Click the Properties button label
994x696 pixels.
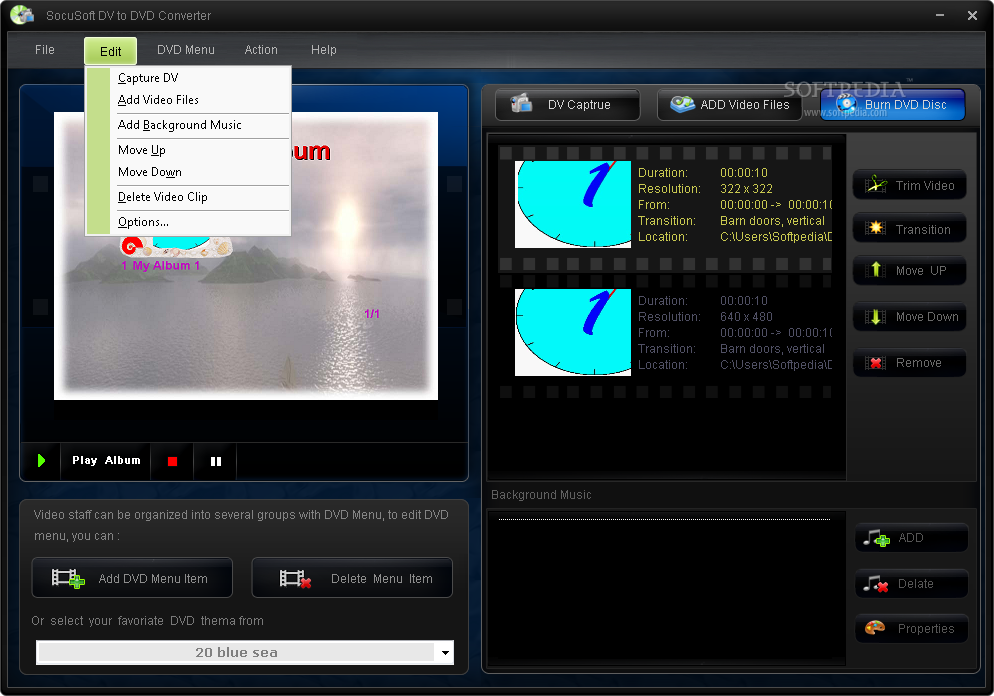(926, 629)
